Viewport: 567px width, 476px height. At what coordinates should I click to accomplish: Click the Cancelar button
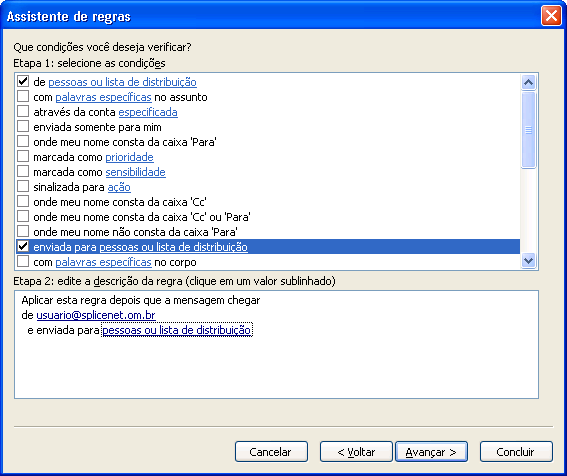point(271,452)
